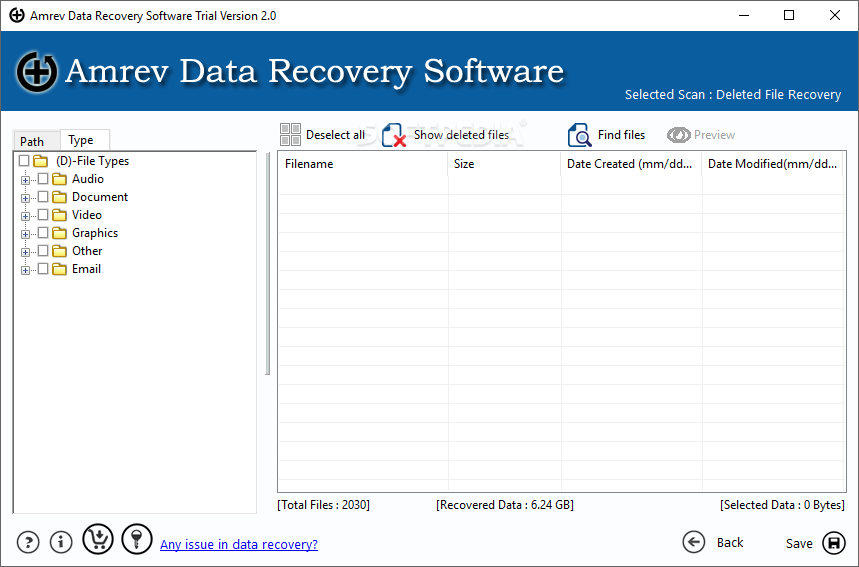The height and width of the screenshot is (567, 859).
Task: Check the Document checkbox
Action: coord(43,197)
